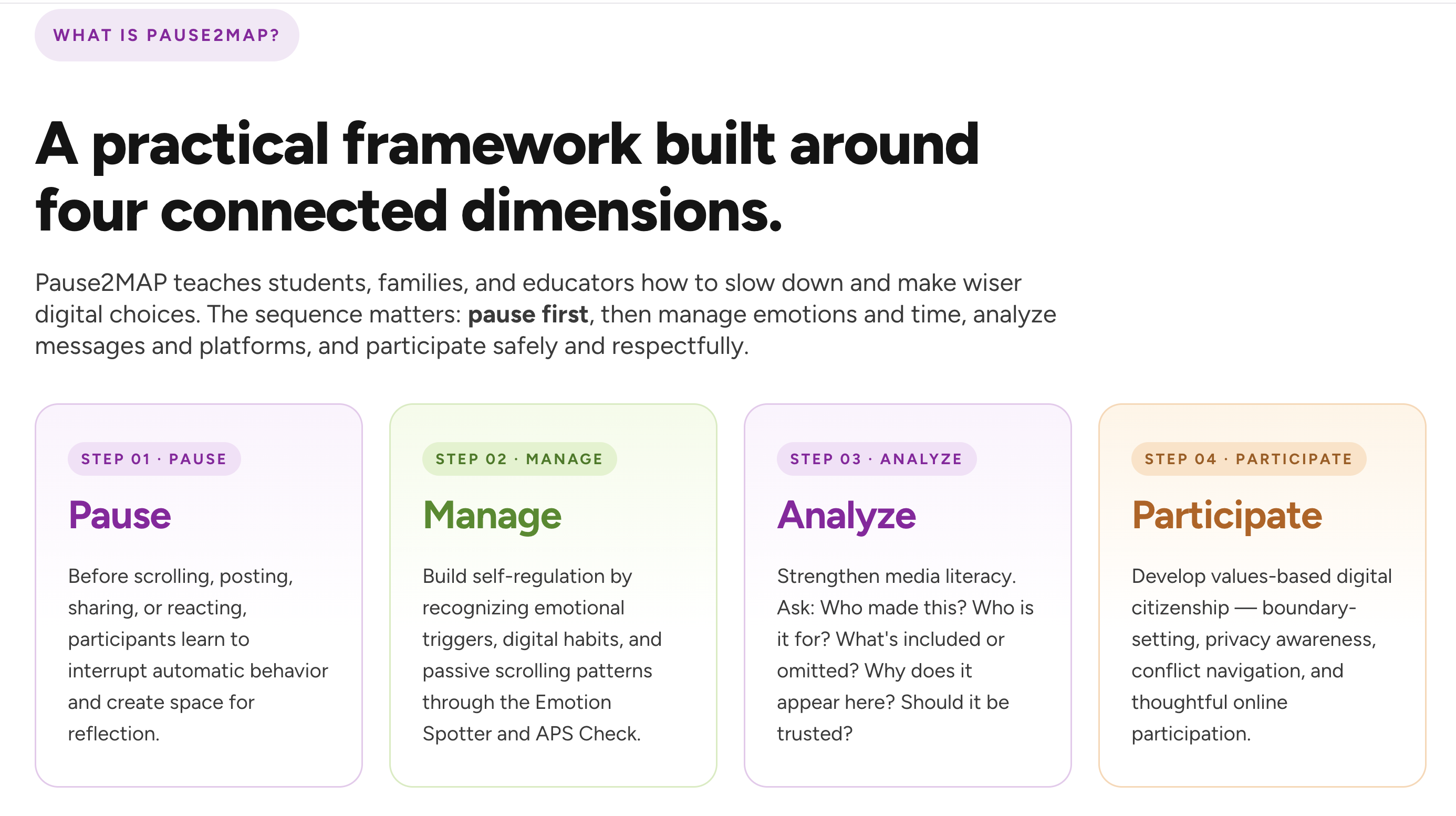Select the STEP 04 · PARTICIPATE badge
The image size is (1456, 816).
(1249, 459)
